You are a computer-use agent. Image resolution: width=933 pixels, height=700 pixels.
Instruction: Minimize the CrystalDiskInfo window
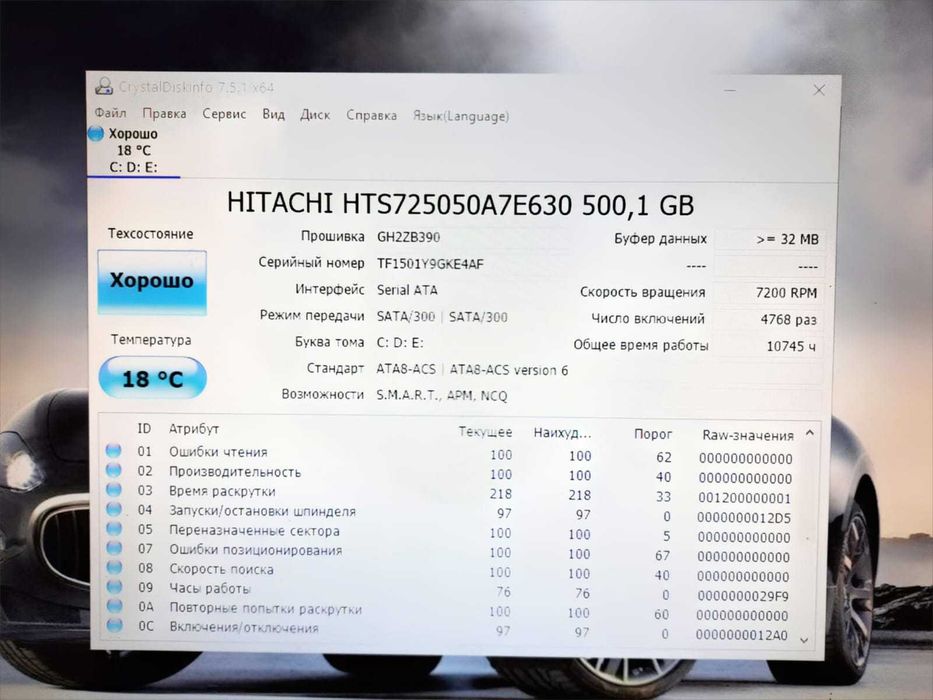click(x=730, y=90)
